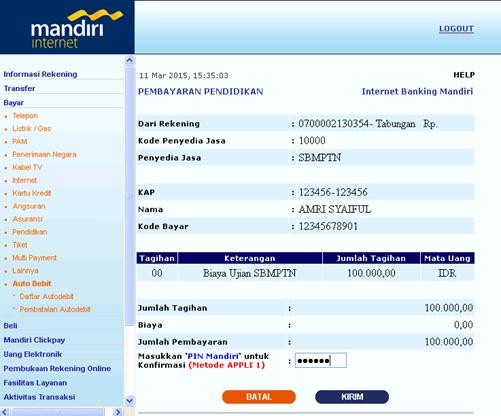
Task: Click Kode Penyedia Jasa value 10000
Action: (x=312, y=141)
